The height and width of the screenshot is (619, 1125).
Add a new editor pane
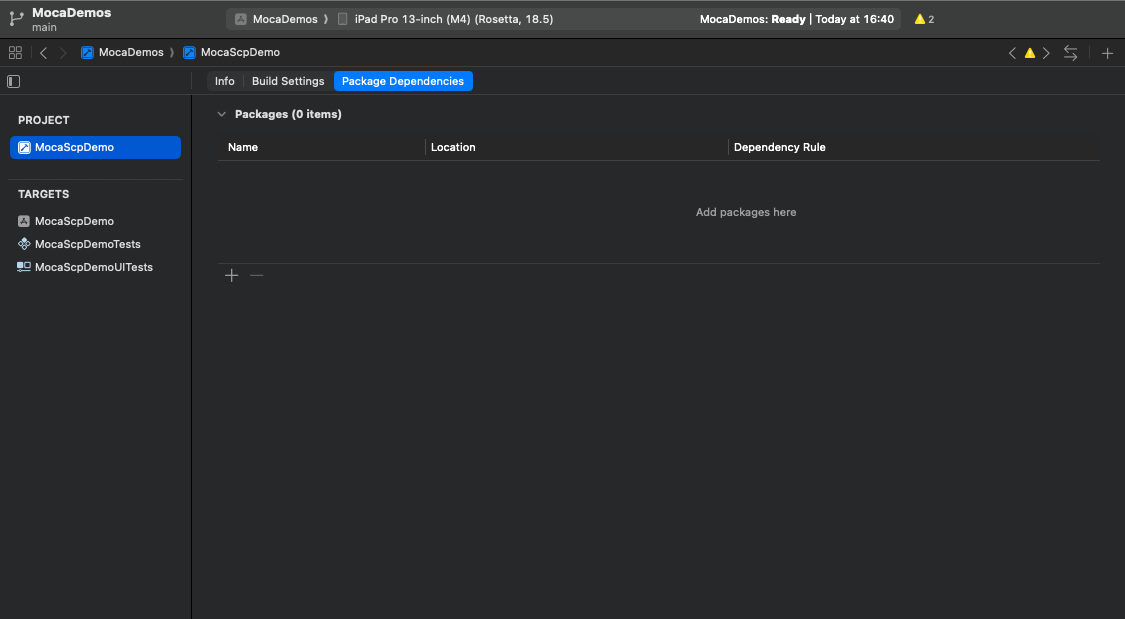(x=1107, y=53)
